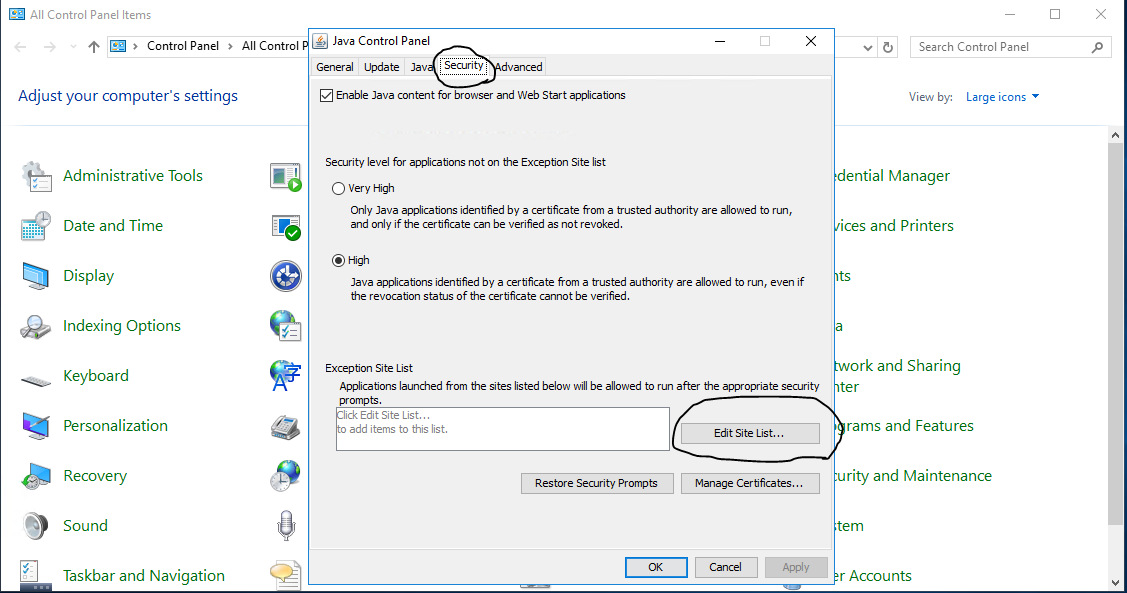1127x593 pixels.
Task: Open the Internet Options globe and checklist icon
Action: [285, 326]
